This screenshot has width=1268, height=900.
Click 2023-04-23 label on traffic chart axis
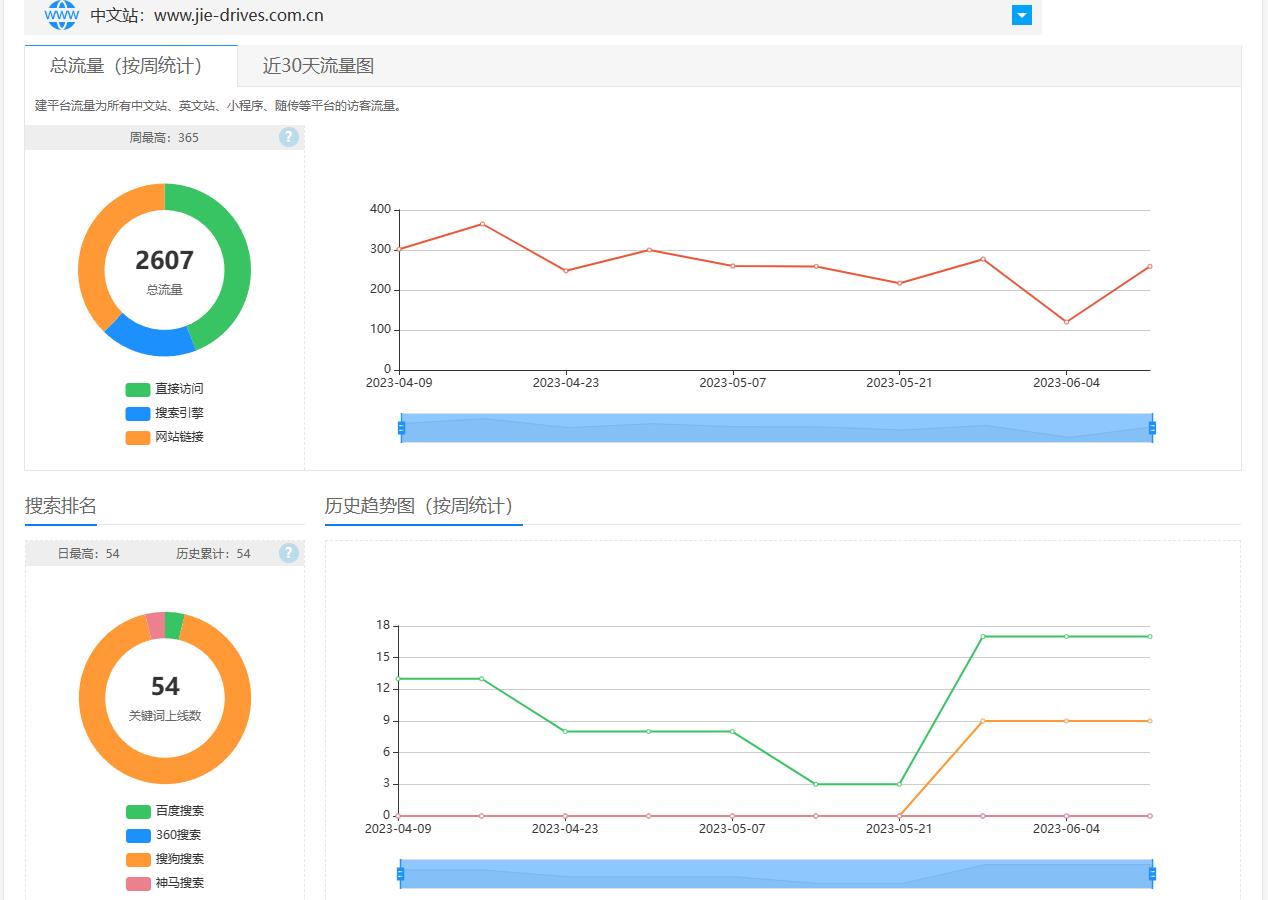[566, 383]
